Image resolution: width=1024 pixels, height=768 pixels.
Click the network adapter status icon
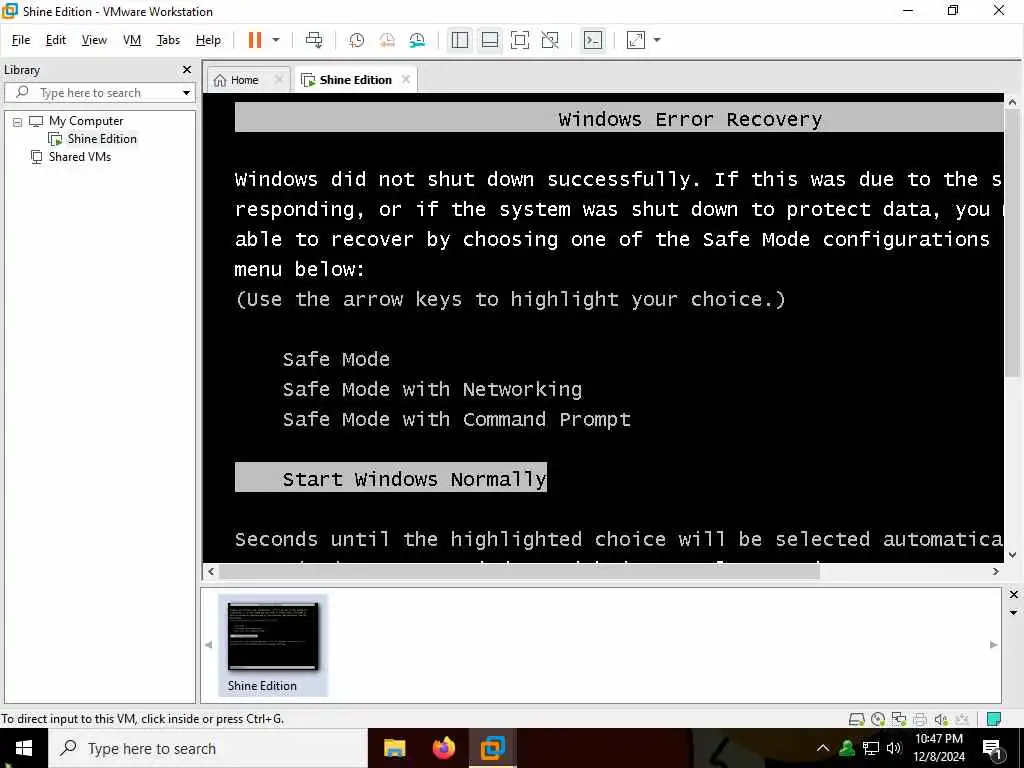[899, 719]
